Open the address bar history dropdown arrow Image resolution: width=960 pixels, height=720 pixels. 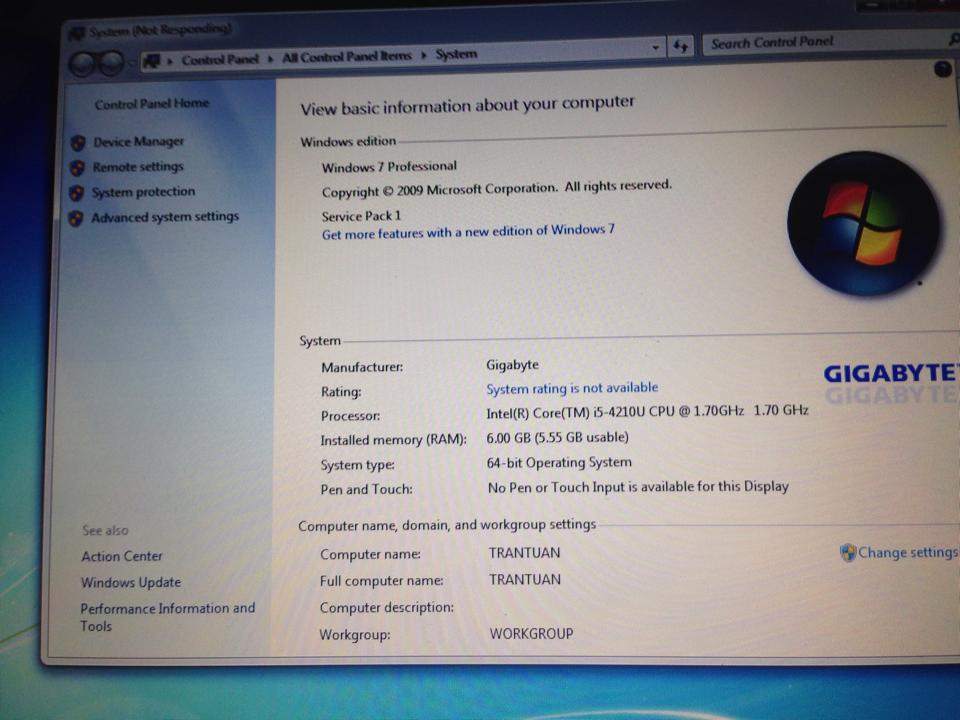[x=656, y=48]
